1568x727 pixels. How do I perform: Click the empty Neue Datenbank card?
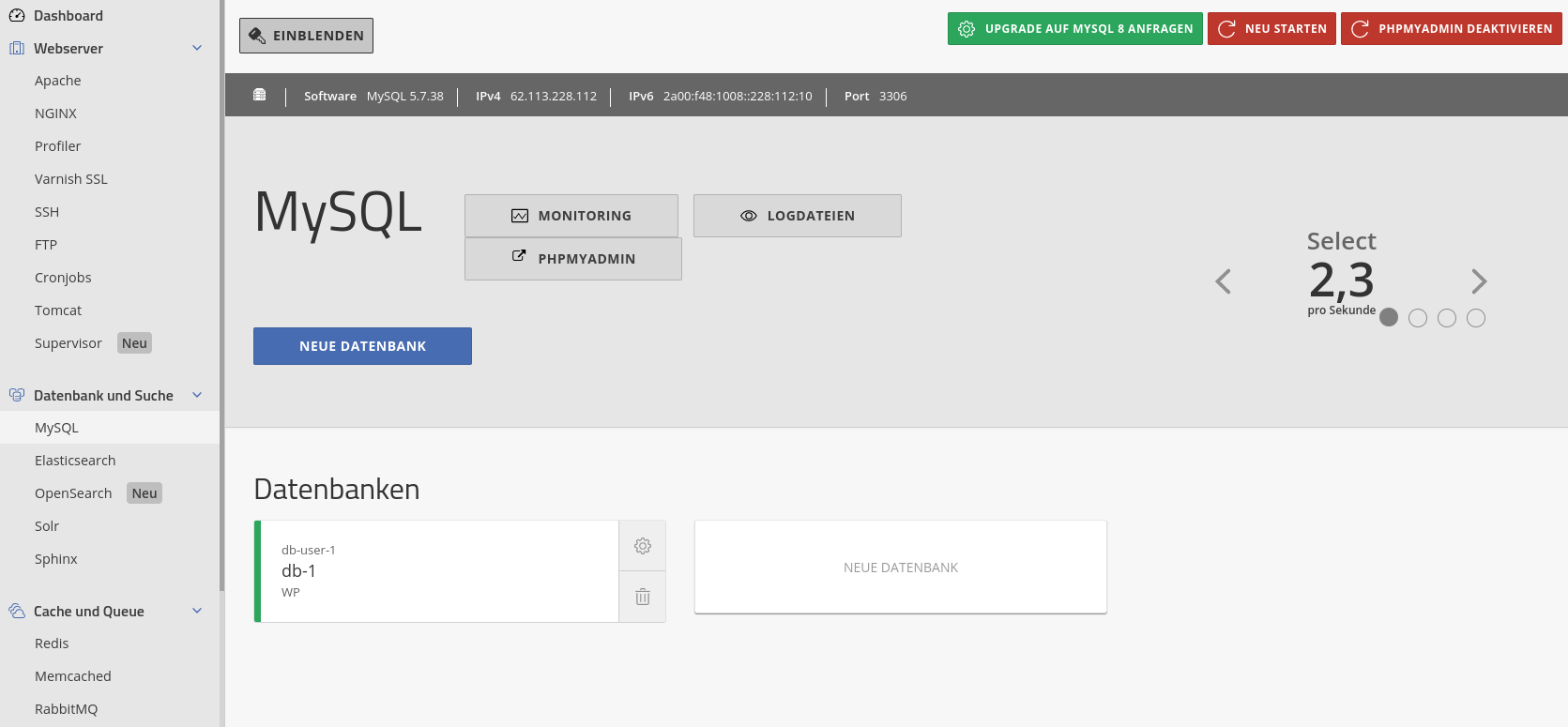pos(901,568)
